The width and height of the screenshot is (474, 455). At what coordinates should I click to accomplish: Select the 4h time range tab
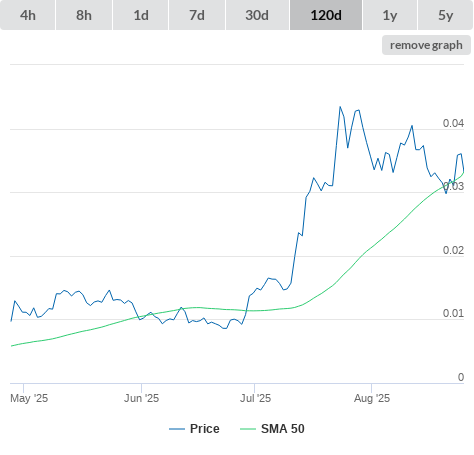(x=28, y=15)
